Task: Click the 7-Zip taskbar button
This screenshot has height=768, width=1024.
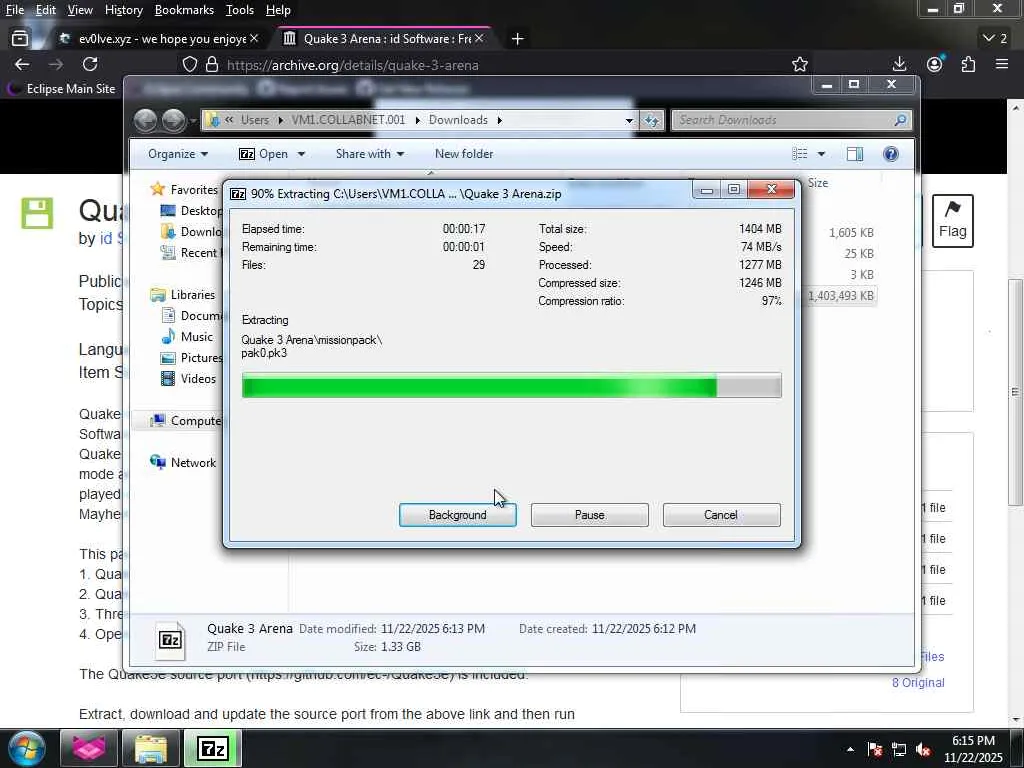Action: point(213,748)
